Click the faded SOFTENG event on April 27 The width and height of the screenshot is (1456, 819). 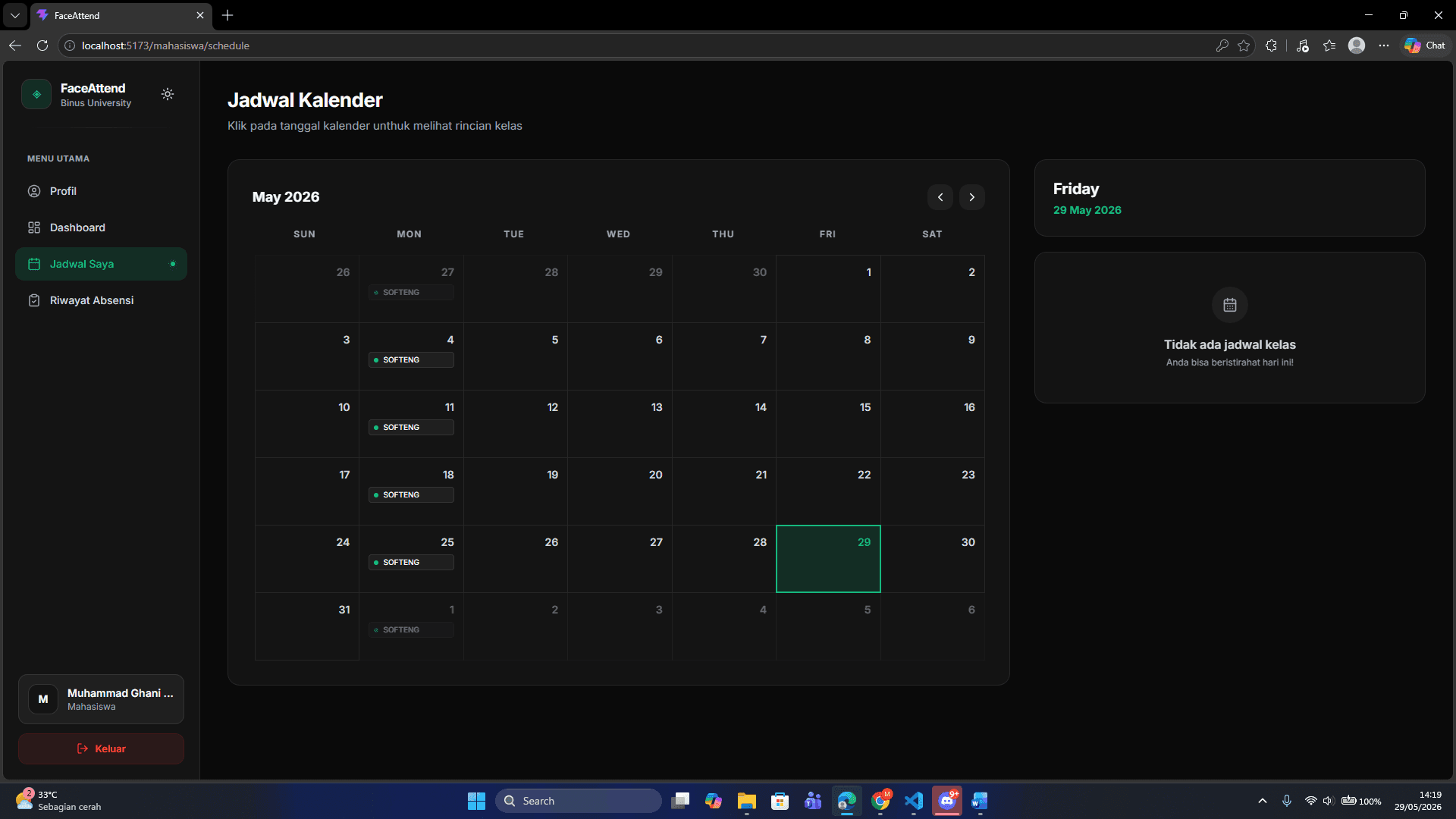(411, 293)
